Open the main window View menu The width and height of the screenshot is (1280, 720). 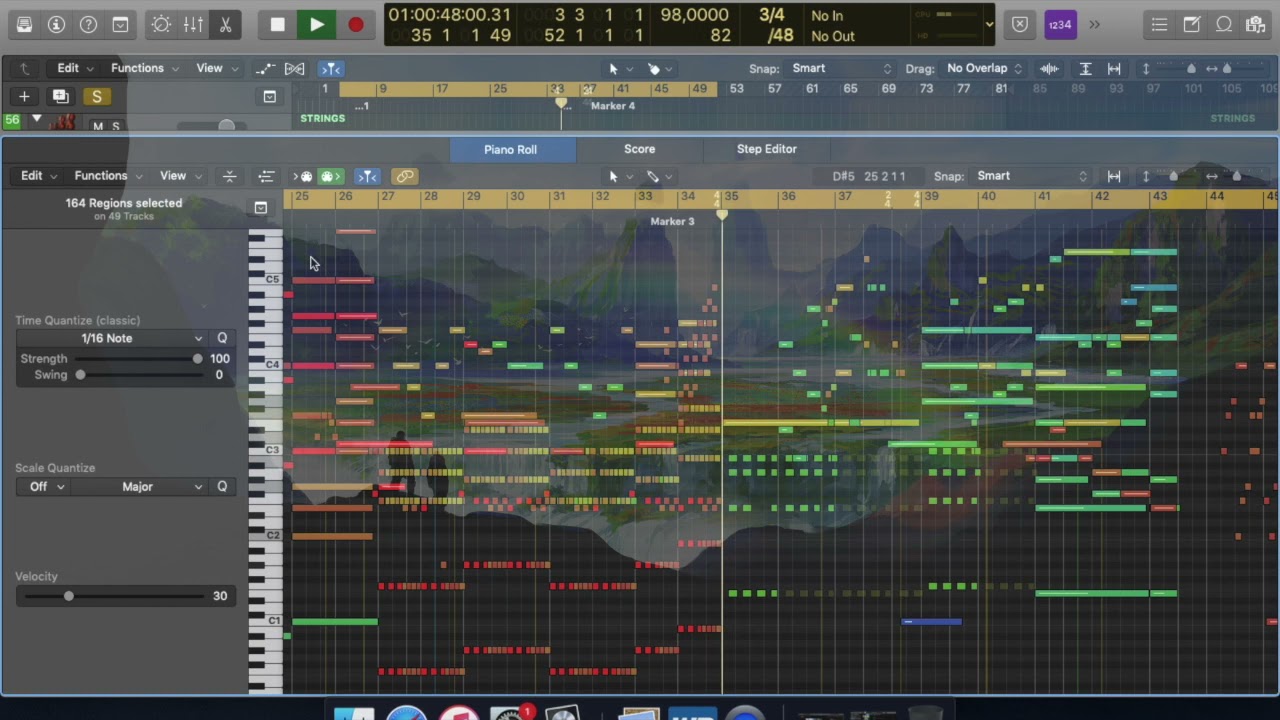(x=216, y=68)
